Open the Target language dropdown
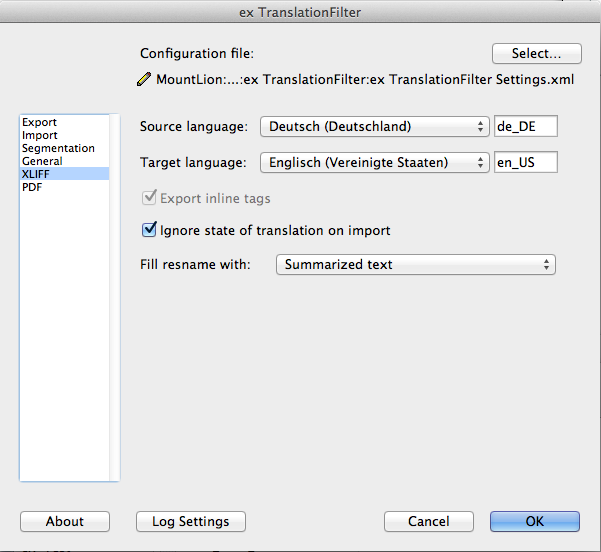The height and width of the screenshot is (552, 601). [374, 163]
